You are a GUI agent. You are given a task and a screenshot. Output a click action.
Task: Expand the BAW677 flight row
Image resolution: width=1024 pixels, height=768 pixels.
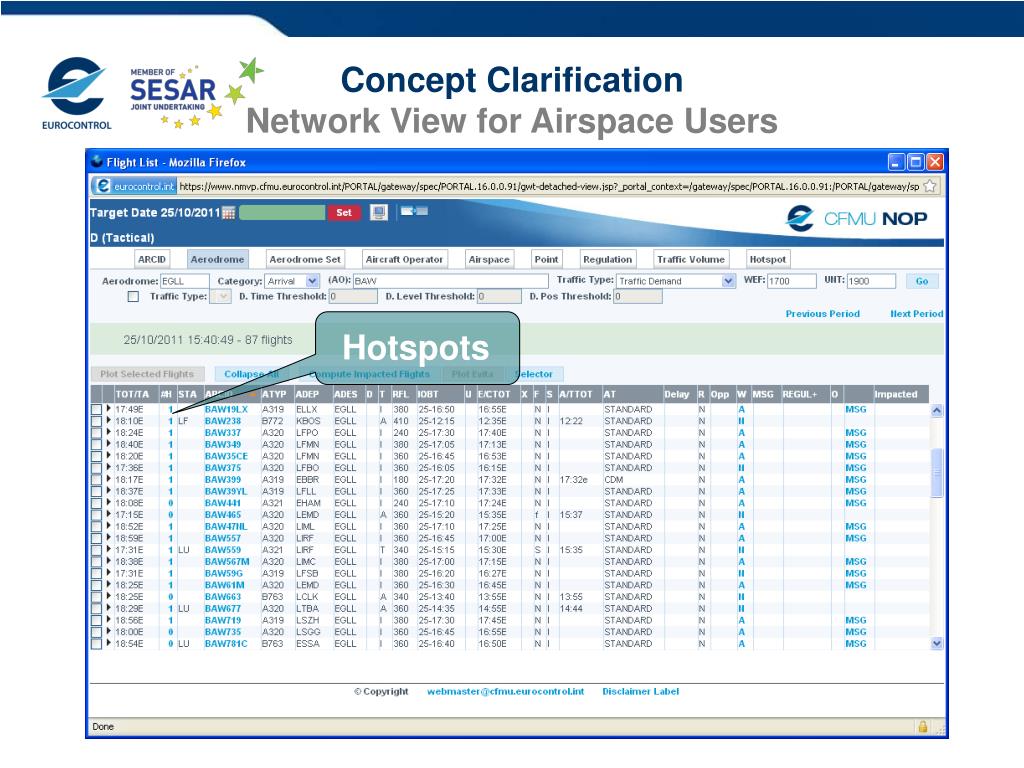pos(108,608)
